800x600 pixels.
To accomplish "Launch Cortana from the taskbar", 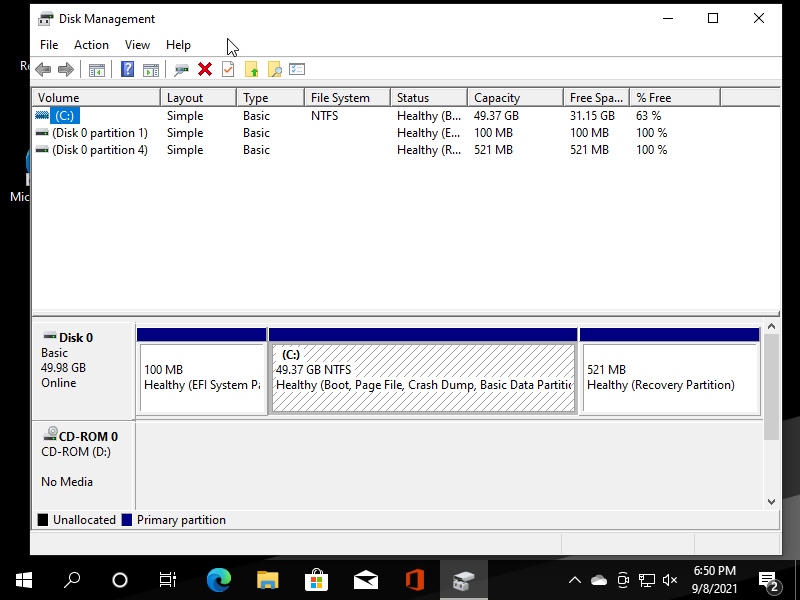I will point(120,580).
